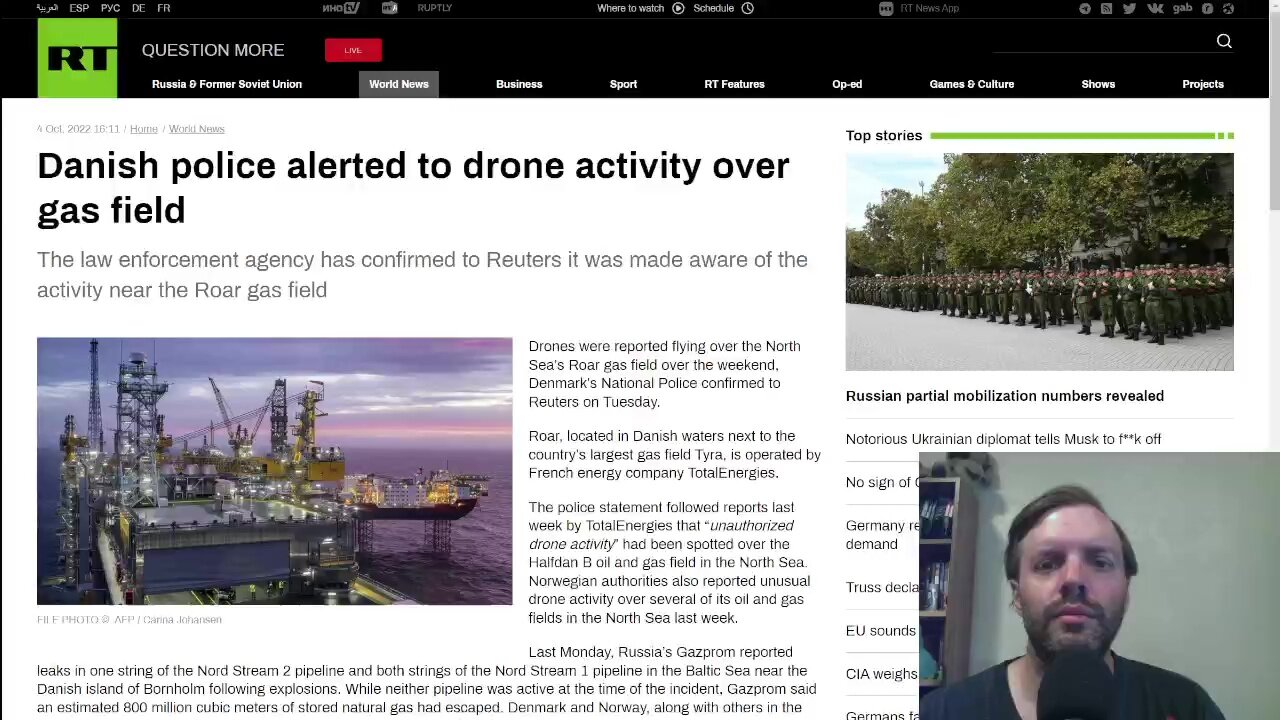This screenshot has width=1280, height=720.
Task: Click the 'QUESTION MORE' slogan text
Action: [213, 50]
